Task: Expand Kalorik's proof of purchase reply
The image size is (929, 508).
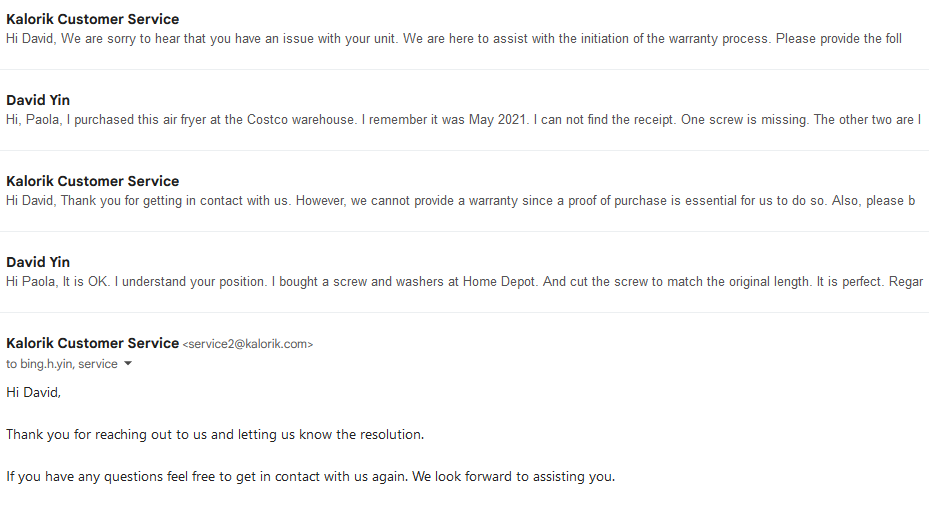Action: [x=464, y=191]
